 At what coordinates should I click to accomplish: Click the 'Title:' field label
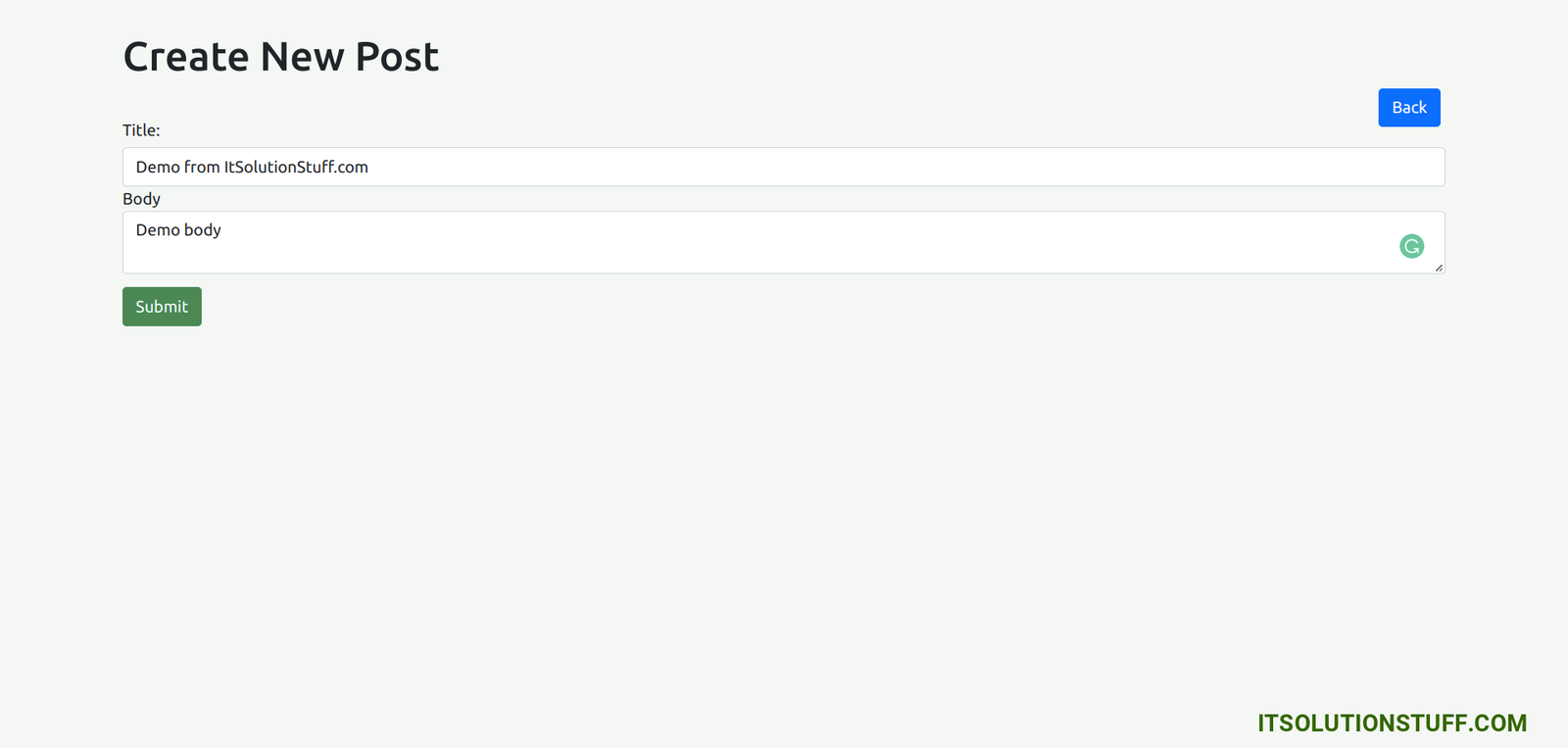coord(141,130)
